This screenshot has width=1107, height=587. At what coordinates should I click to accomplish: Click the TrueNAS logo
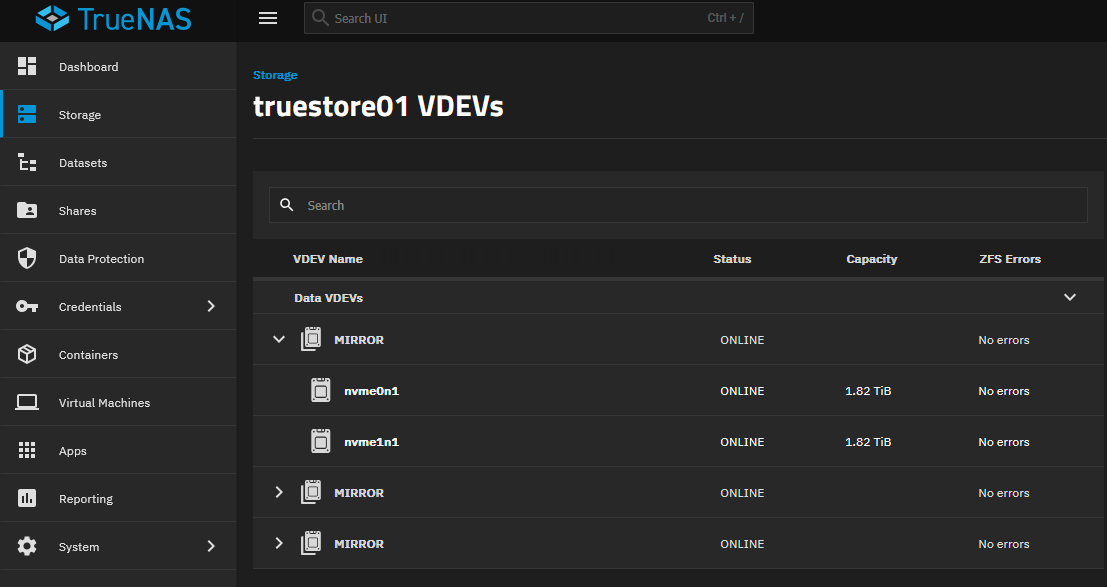114,18
